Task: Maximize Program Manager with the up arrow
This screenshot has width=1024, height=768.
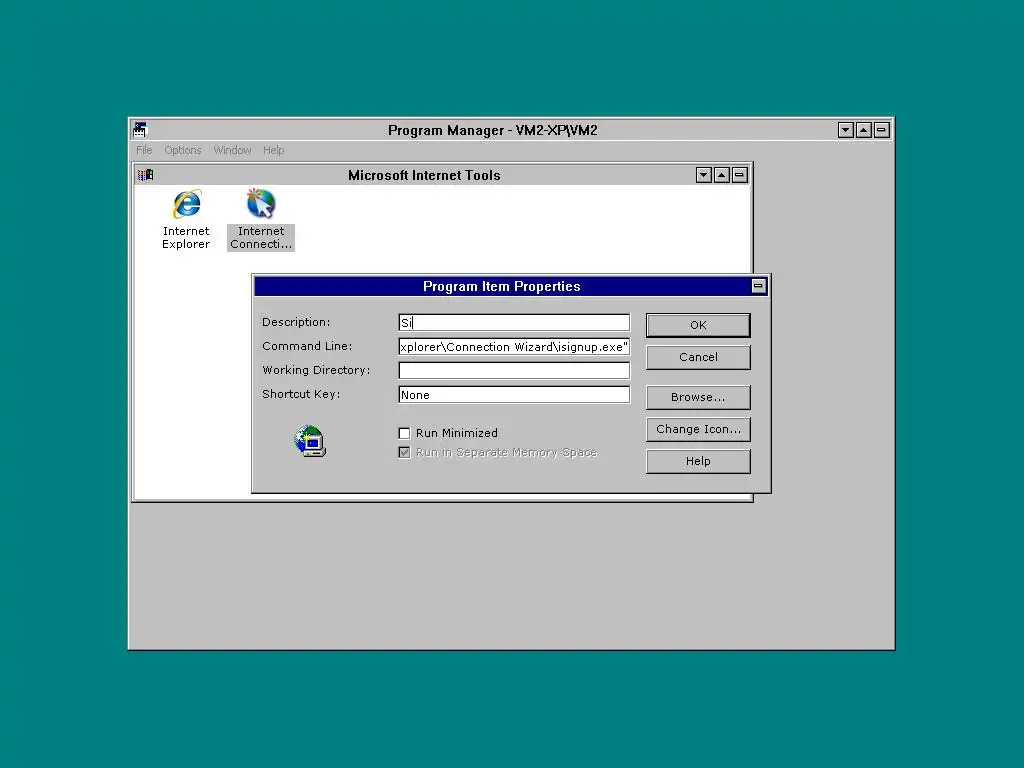Action: pyautogui.click(x=863, y=130)
